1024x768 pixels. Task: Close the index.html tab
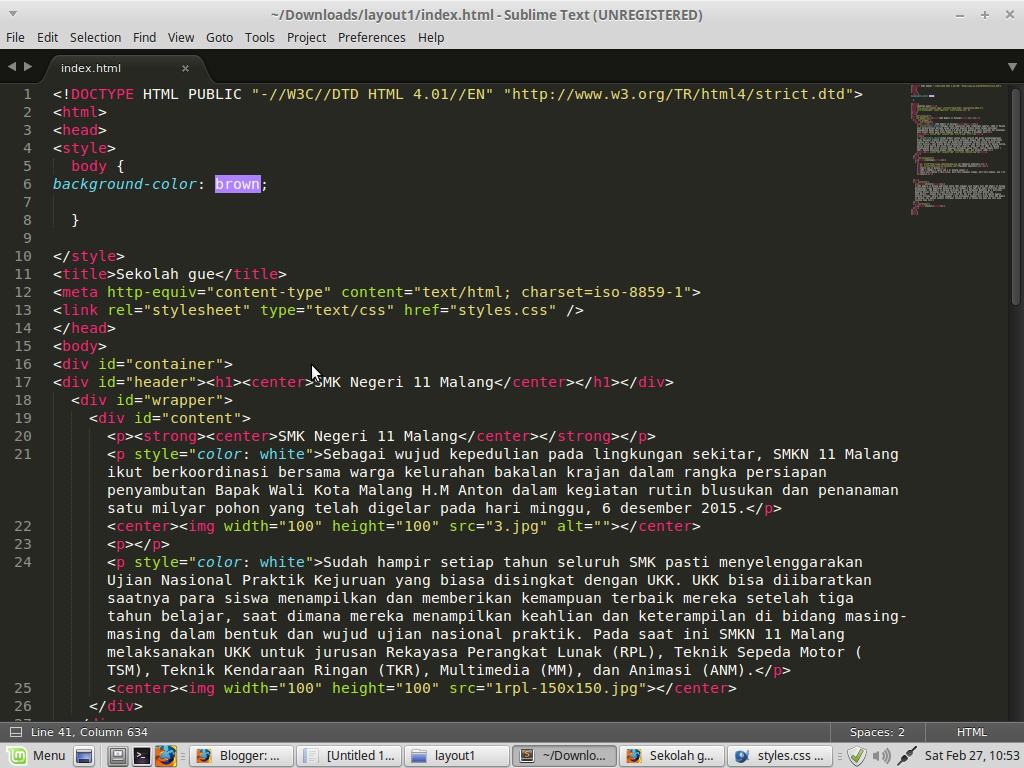click(x=185, y=68)
